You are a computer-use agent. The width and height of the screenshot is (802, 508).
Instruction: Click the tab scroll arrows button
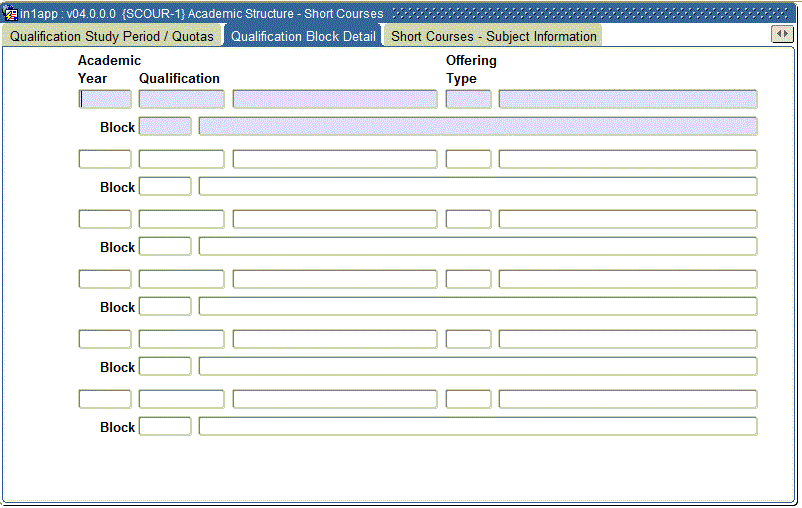pos(782,35)
